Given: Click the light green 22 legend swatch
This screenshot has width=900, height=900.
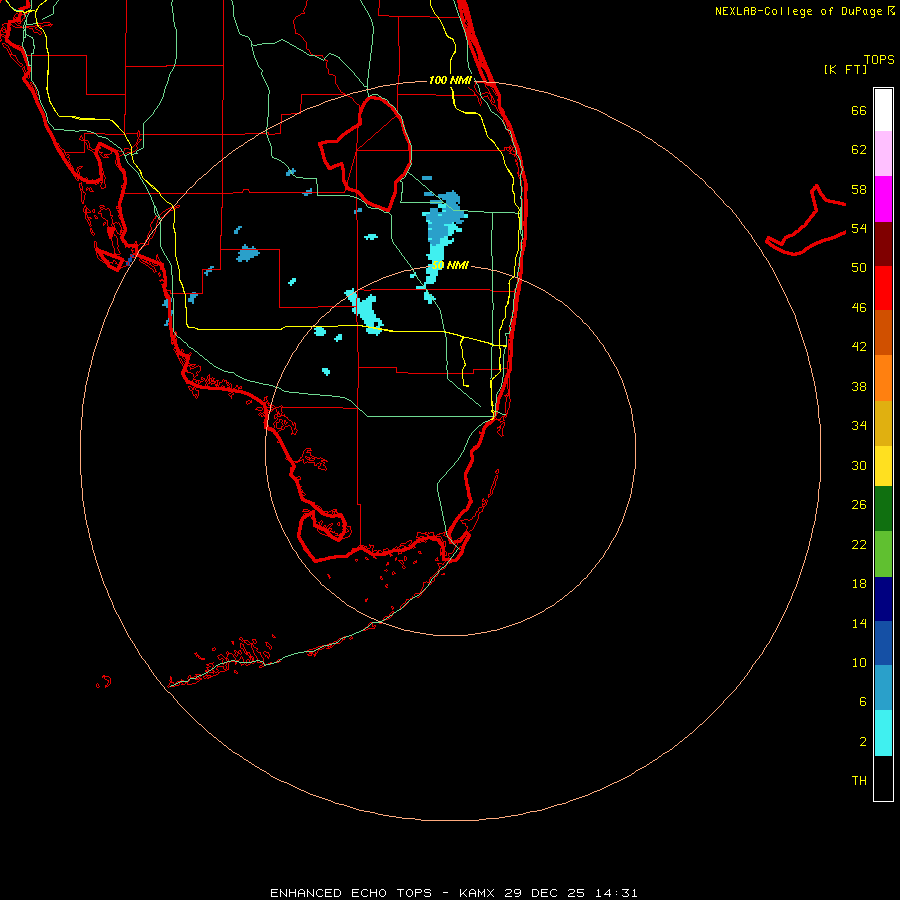Looking at the screenshot, I should click(883, 554).
